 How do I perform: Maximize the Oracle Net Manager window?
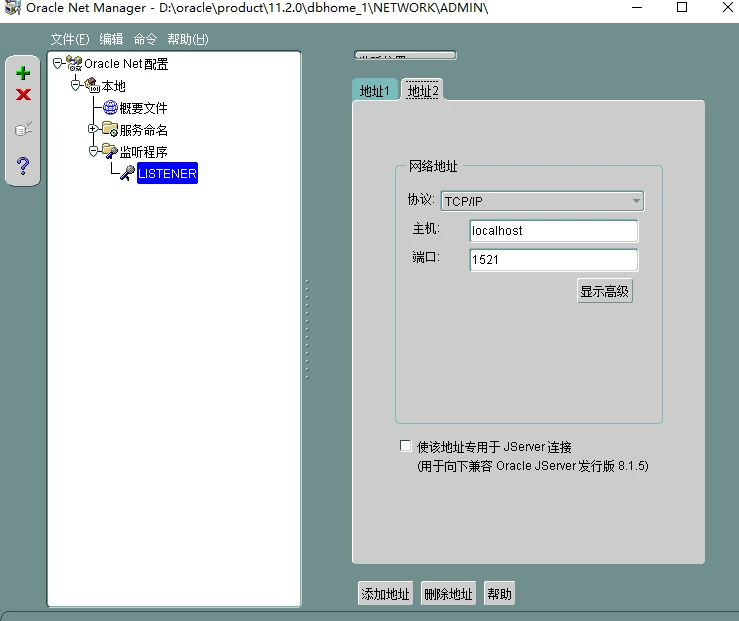(682, 8)
